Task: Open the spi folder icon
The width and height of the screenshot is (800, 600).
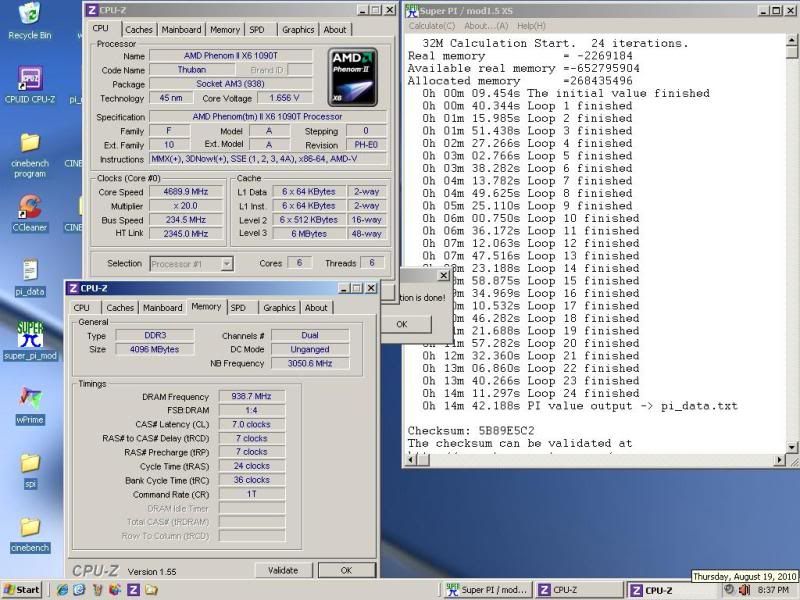Action: [30, 470]
